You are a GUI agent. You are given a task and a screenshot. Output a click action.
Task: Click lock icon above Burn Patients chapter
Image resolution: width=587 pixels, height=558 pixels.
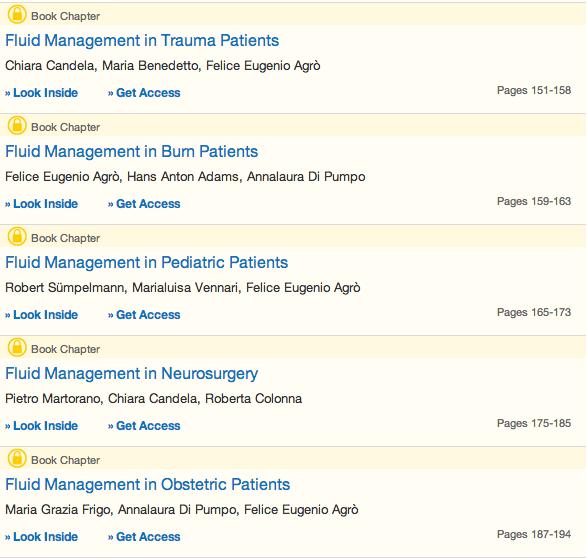tap(17, 126)
